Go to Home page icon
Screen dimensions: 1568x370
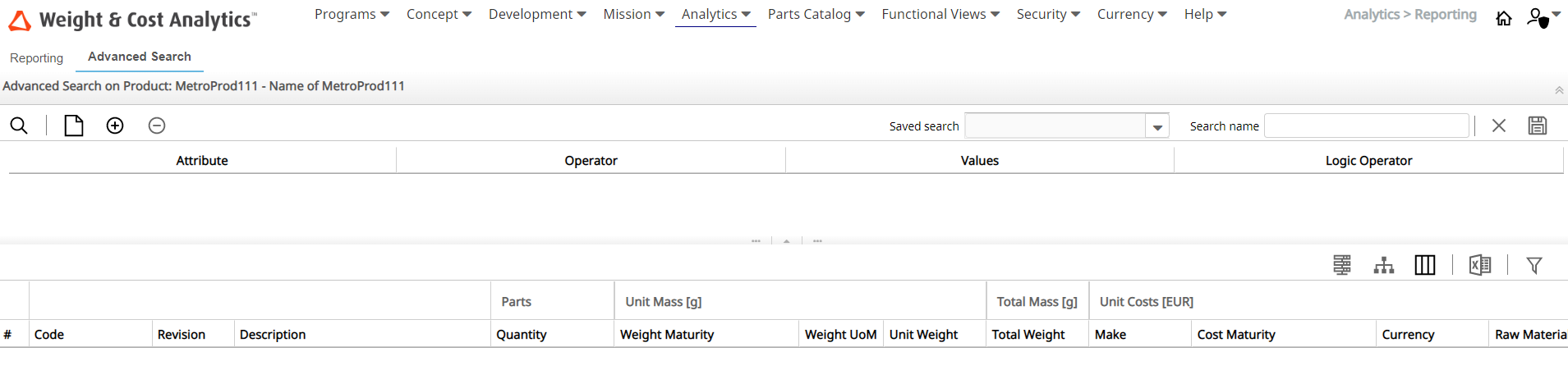point(1503,18)
